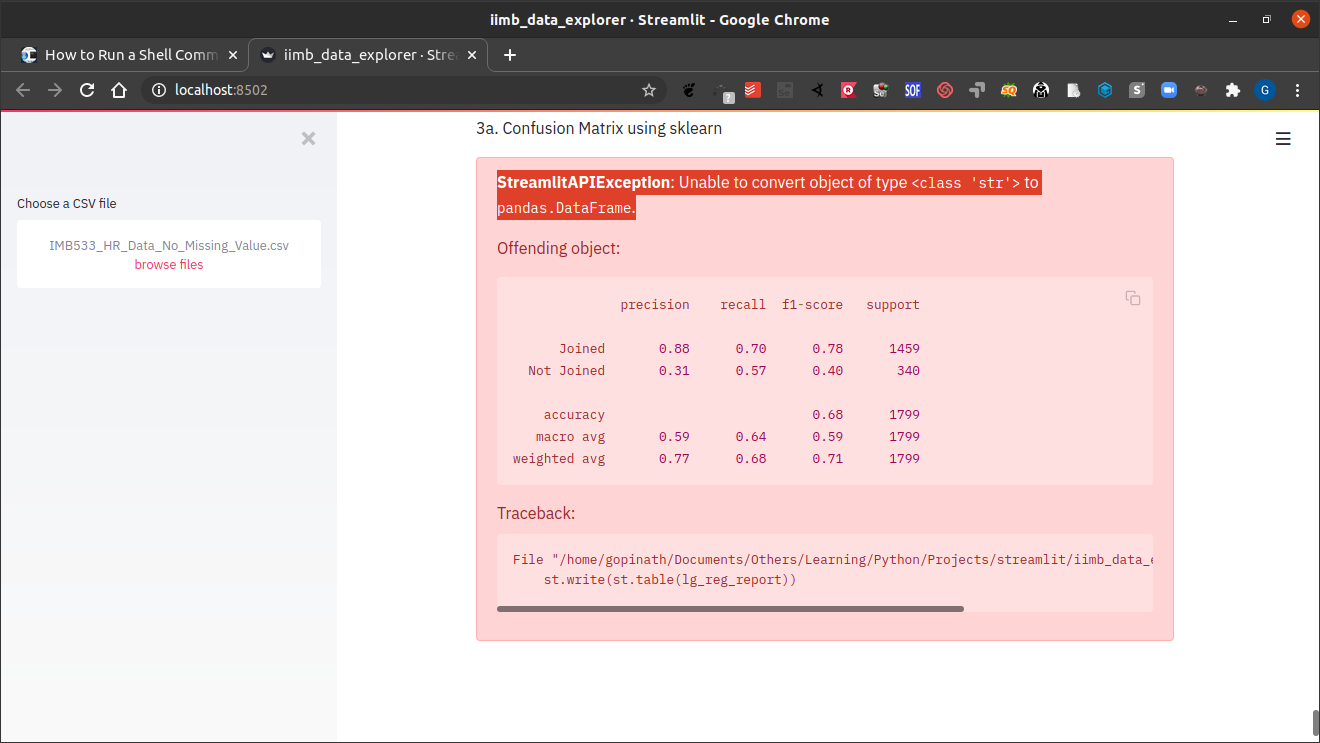This screenshot has height=743, width=1320.
Task: Click the browse files link
Action: click(x=168, y=264)
